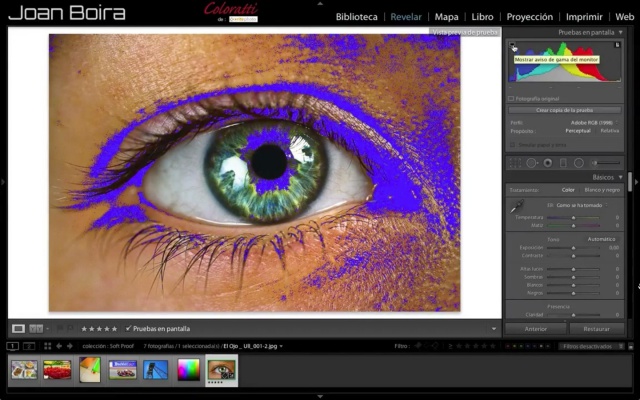The width and height of the screenshot is (640, 400).
Task: Collapse Pruebas en pantalla panel triangle
Action: click(x=621, y=32)
